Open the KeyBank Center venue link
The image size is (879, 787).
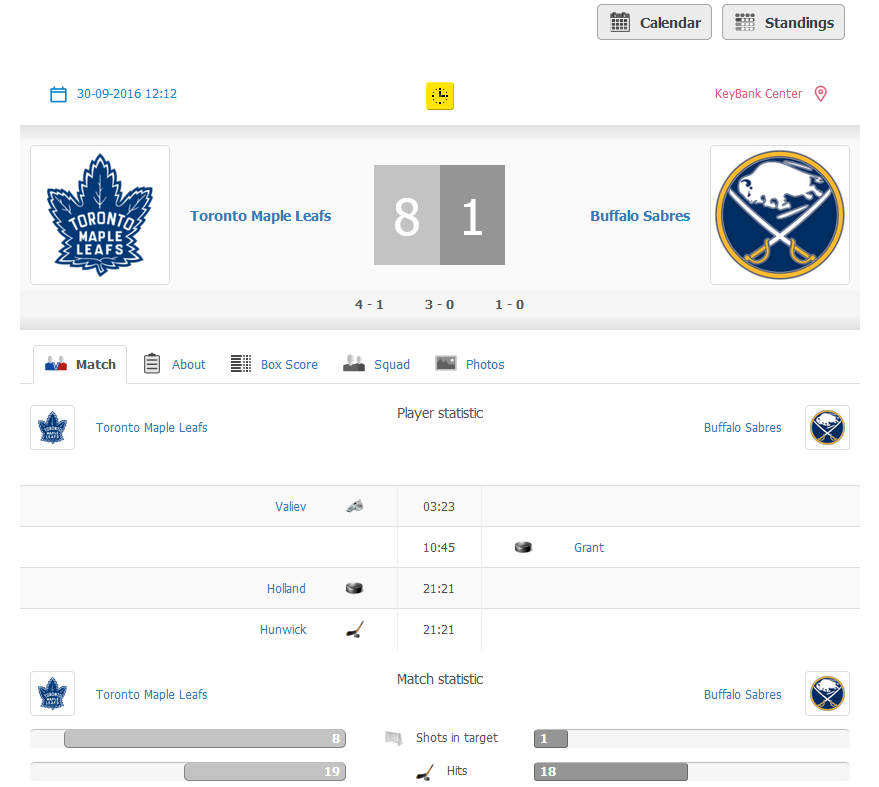click(758, 94)
